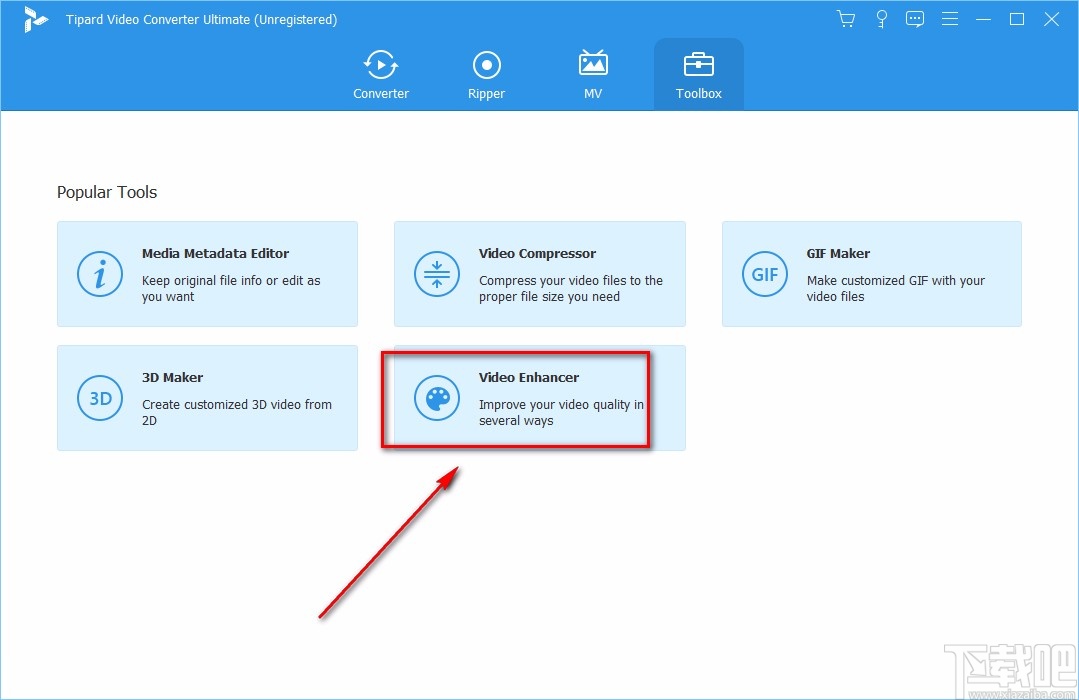
Task: Open the feedback chat bubble icon
Action: [915, 19]
